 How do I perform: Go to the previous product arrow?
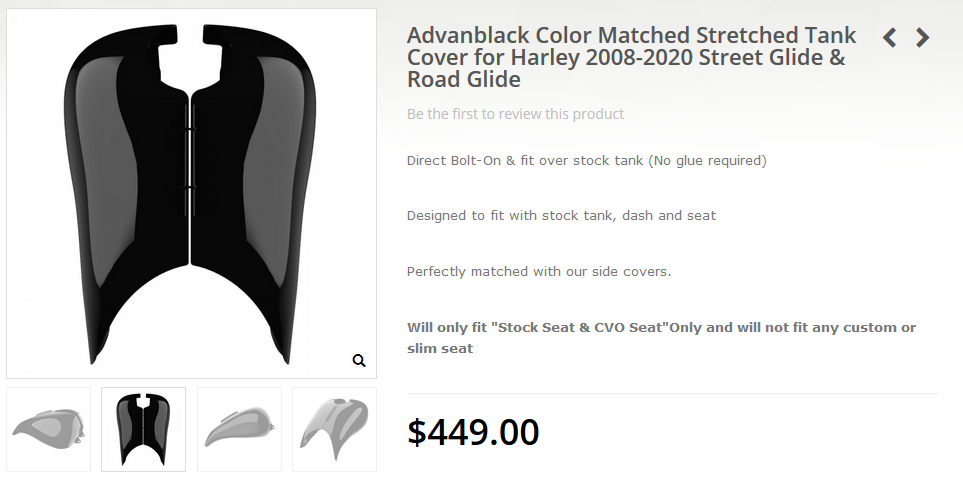tap(889, 38)
